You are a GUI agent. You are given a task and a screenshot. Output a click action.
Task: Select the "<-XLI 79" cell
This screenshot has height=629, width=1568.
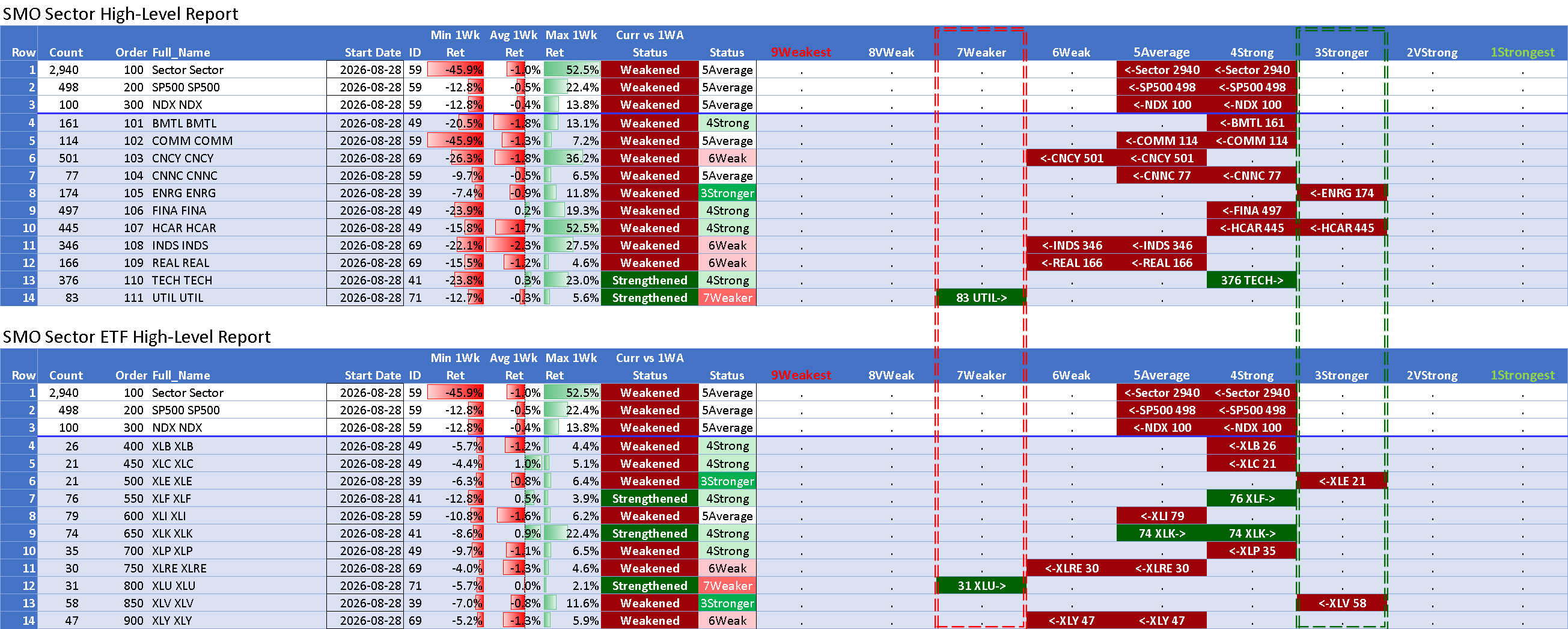(x=1162, y=516)
